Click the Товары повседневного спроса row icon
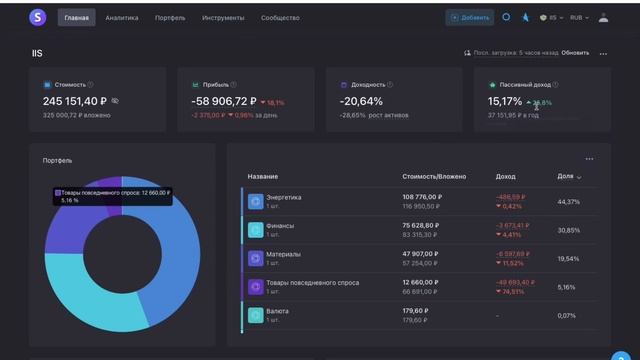 256,287
